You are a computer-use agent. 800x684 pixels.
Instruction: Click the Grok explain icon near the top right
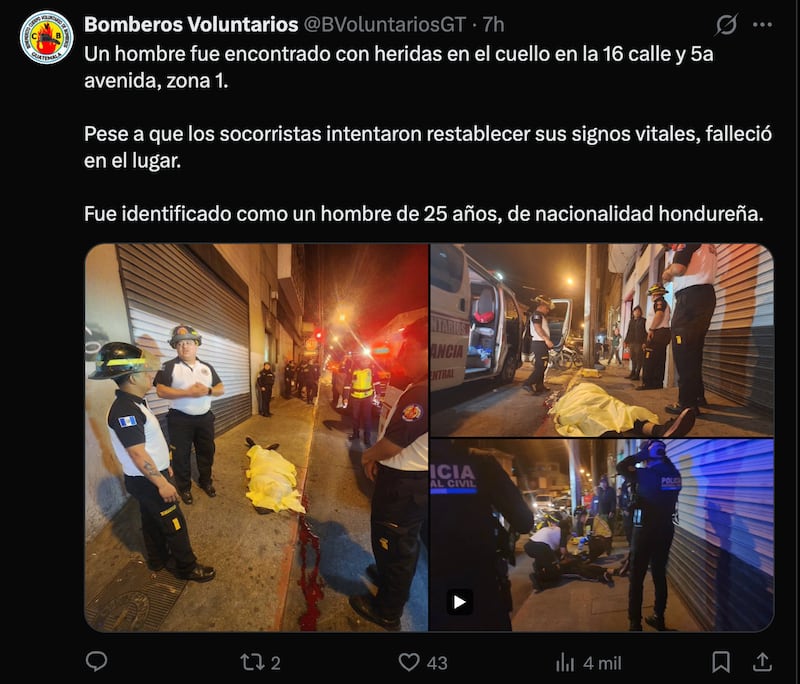726,24
